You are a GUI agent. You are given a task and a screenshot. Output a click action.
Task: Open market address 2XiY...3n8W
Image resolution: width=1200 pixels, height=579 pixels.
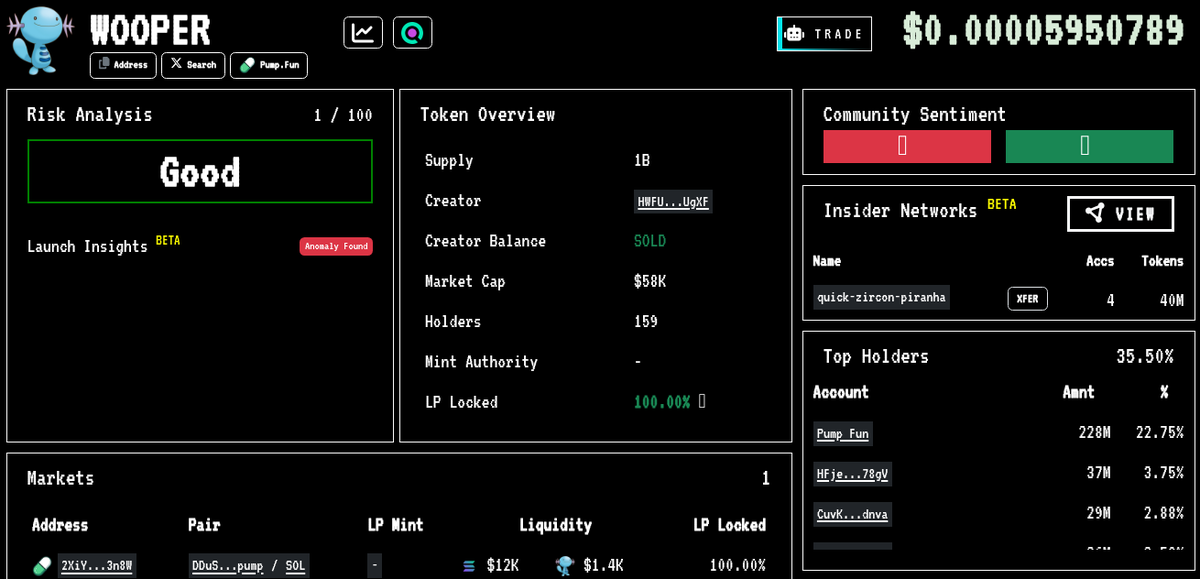click(x=97, y=565)
